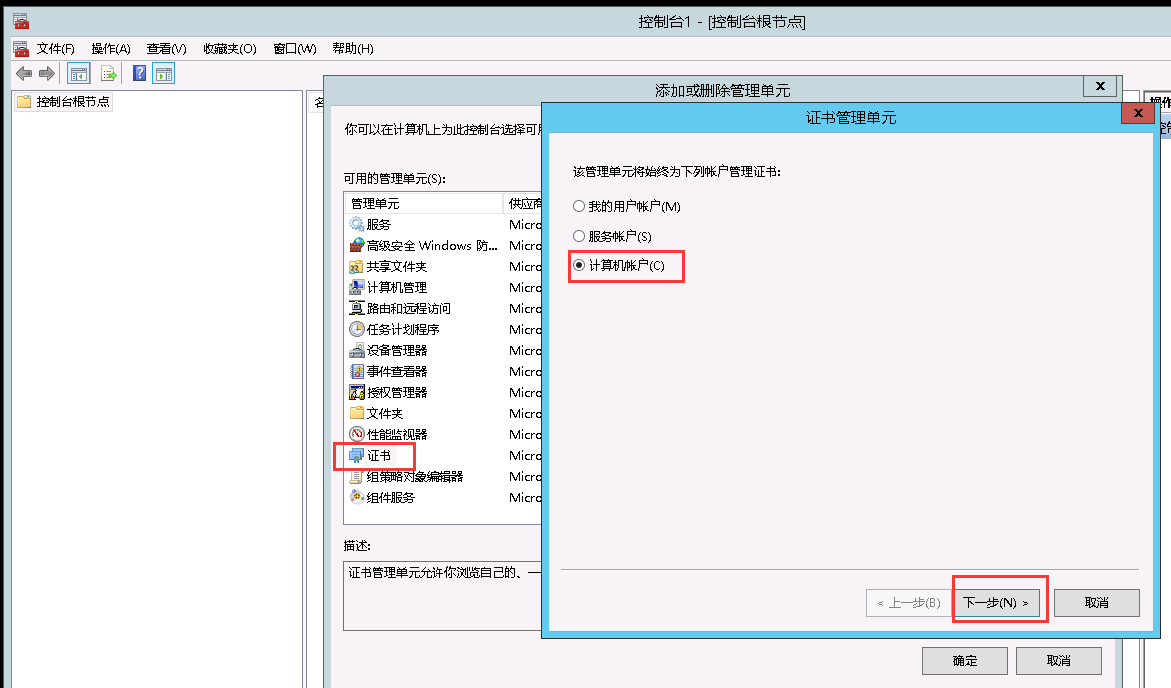Open the 收藏夹(O) menu

point(229,48)
